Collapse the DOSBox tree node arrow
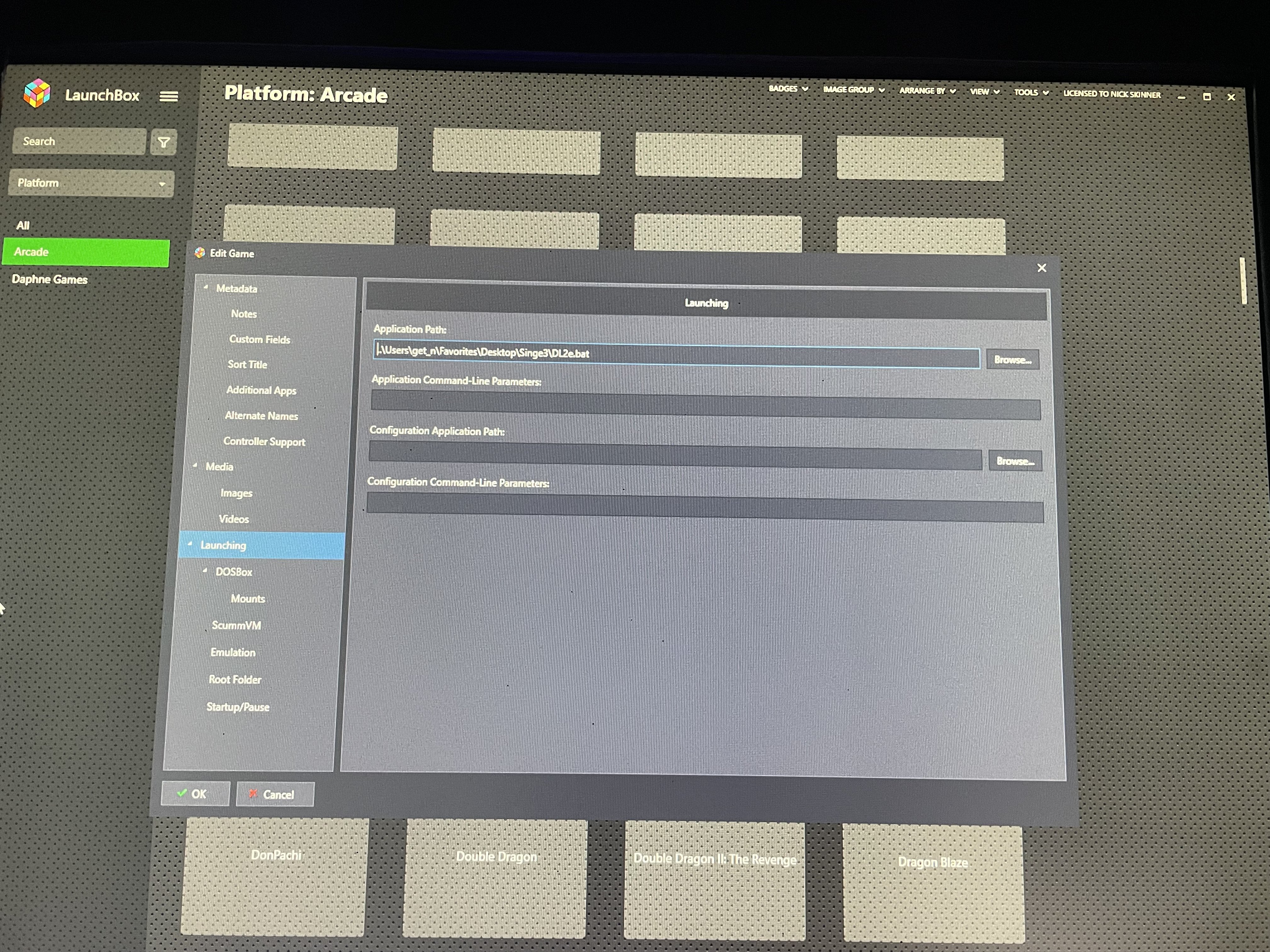Viewport: 1270px width, 952px height. tap(204, 570)
